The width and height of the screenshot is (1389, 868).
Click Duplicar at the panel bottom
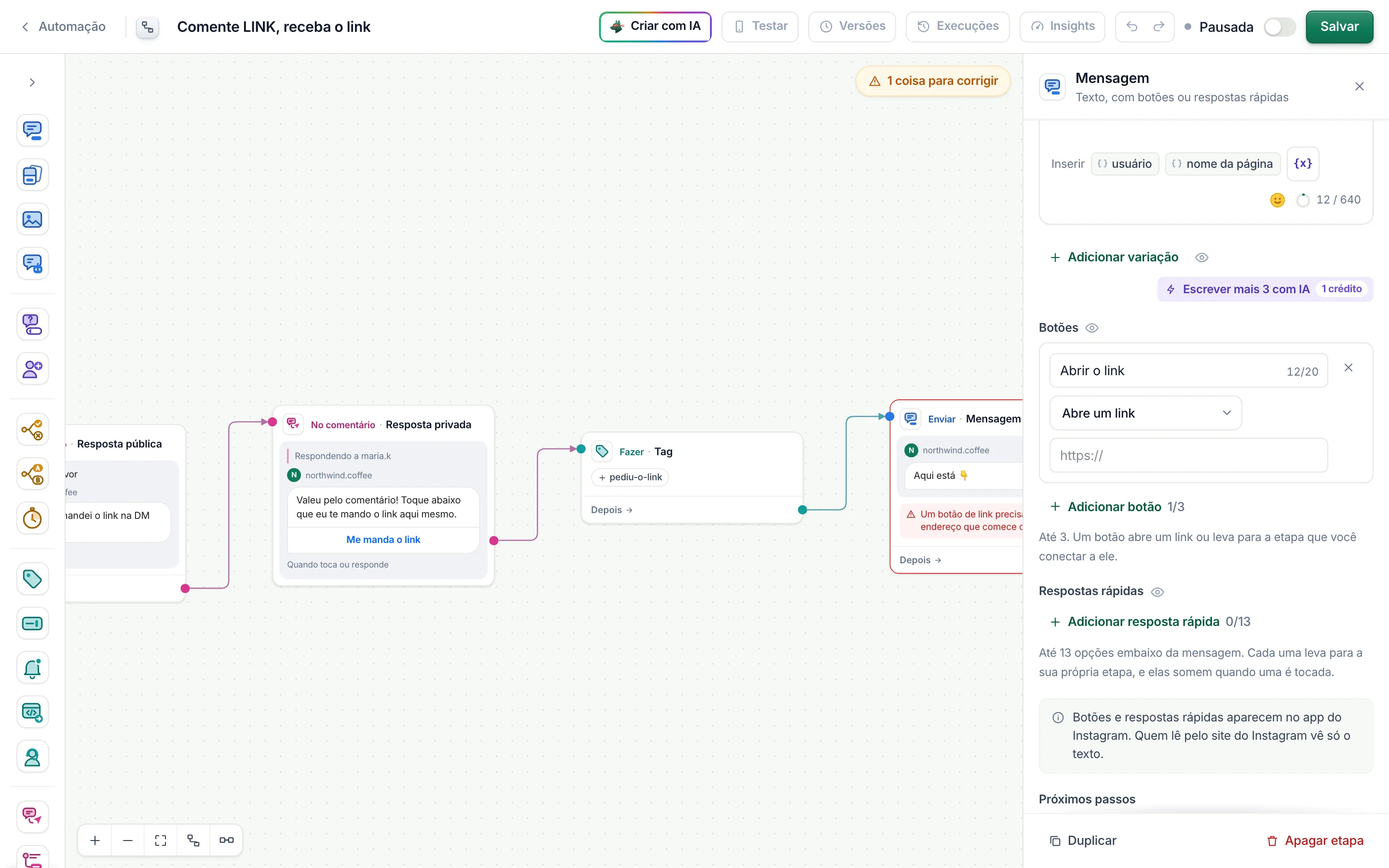(x=1083, y=841)
